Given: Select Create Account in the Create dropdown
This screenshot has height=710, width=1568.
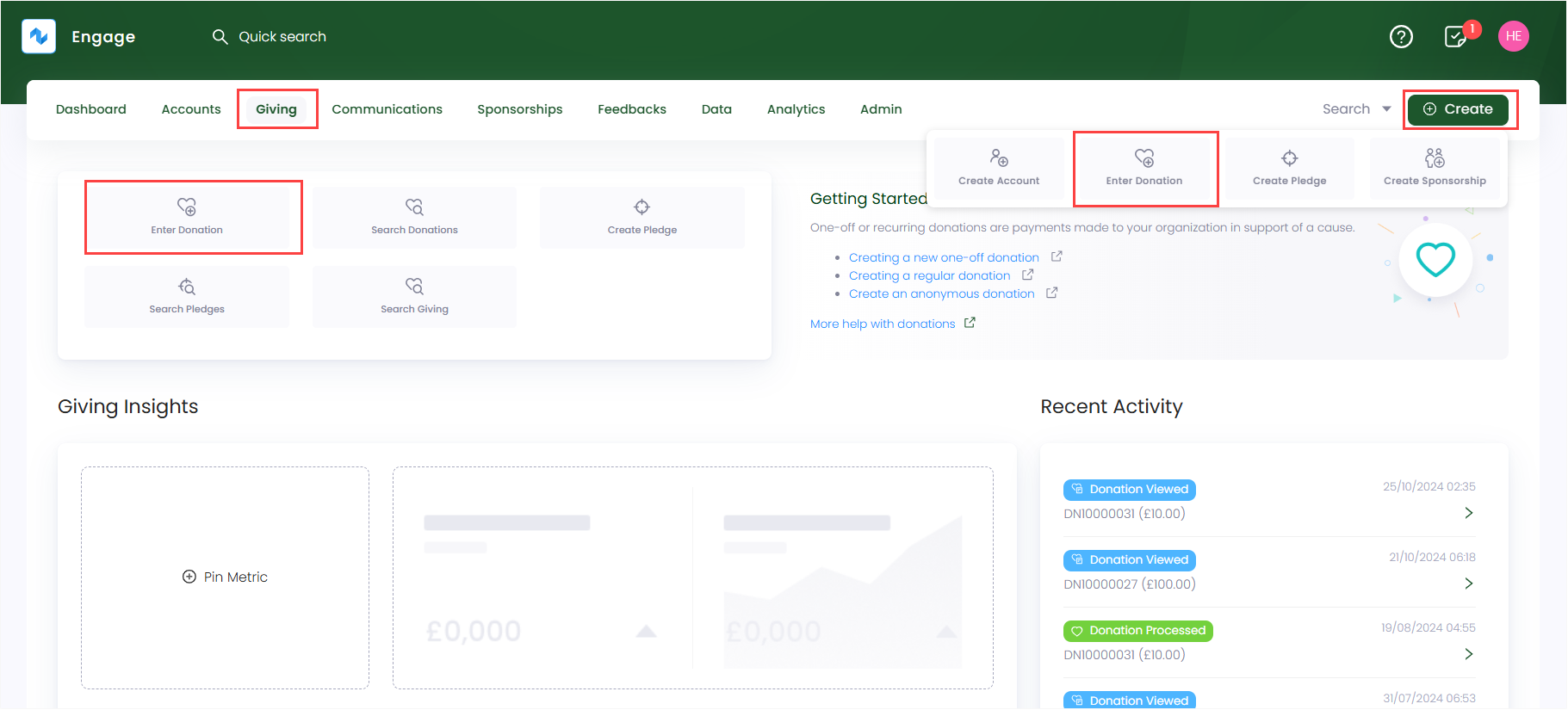Looking at the screenshot, I should 999,168.
